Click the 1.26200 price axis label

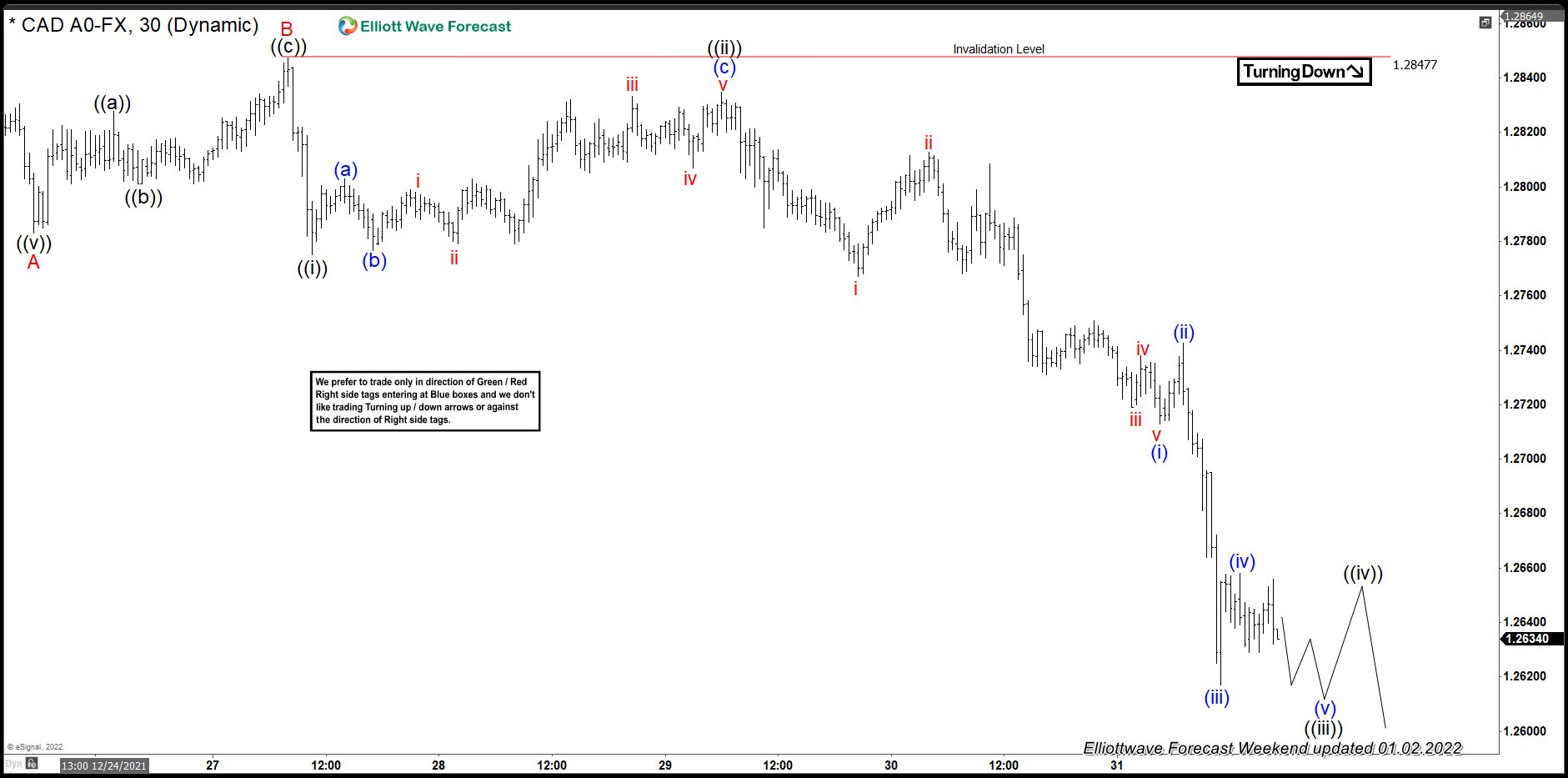[x=1524, y=676]
